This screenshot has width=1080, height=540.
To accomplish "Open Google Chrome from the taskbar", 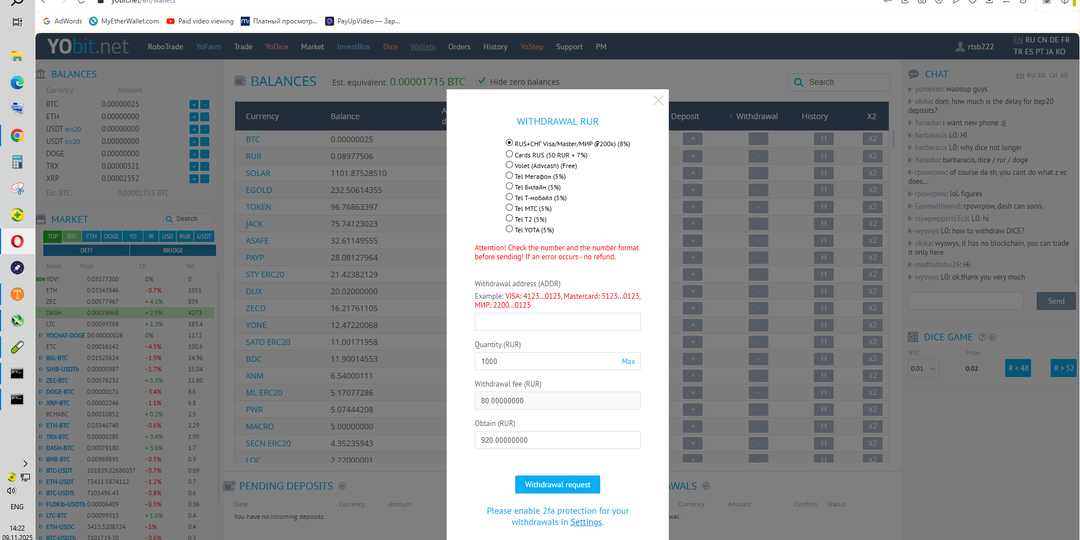I will point(17,136).
